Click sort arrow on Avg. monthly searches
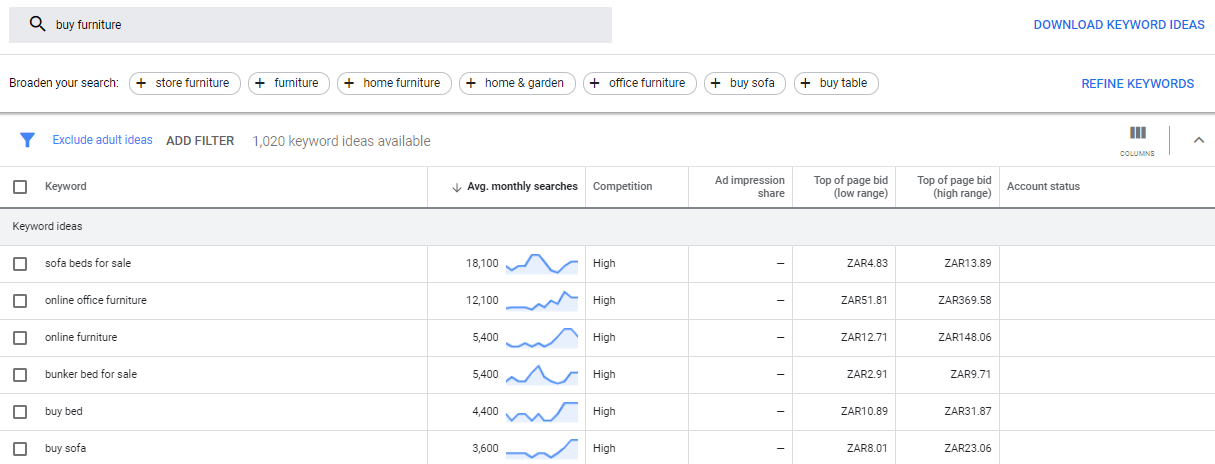Viewport: 1215px width, 464px height. point(457,187)
